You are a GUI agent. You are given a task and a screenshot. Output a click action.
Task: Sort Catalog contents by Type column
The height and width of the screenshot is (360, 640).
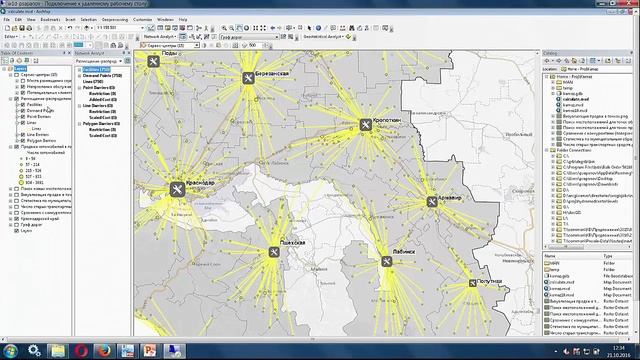(617, 256)
